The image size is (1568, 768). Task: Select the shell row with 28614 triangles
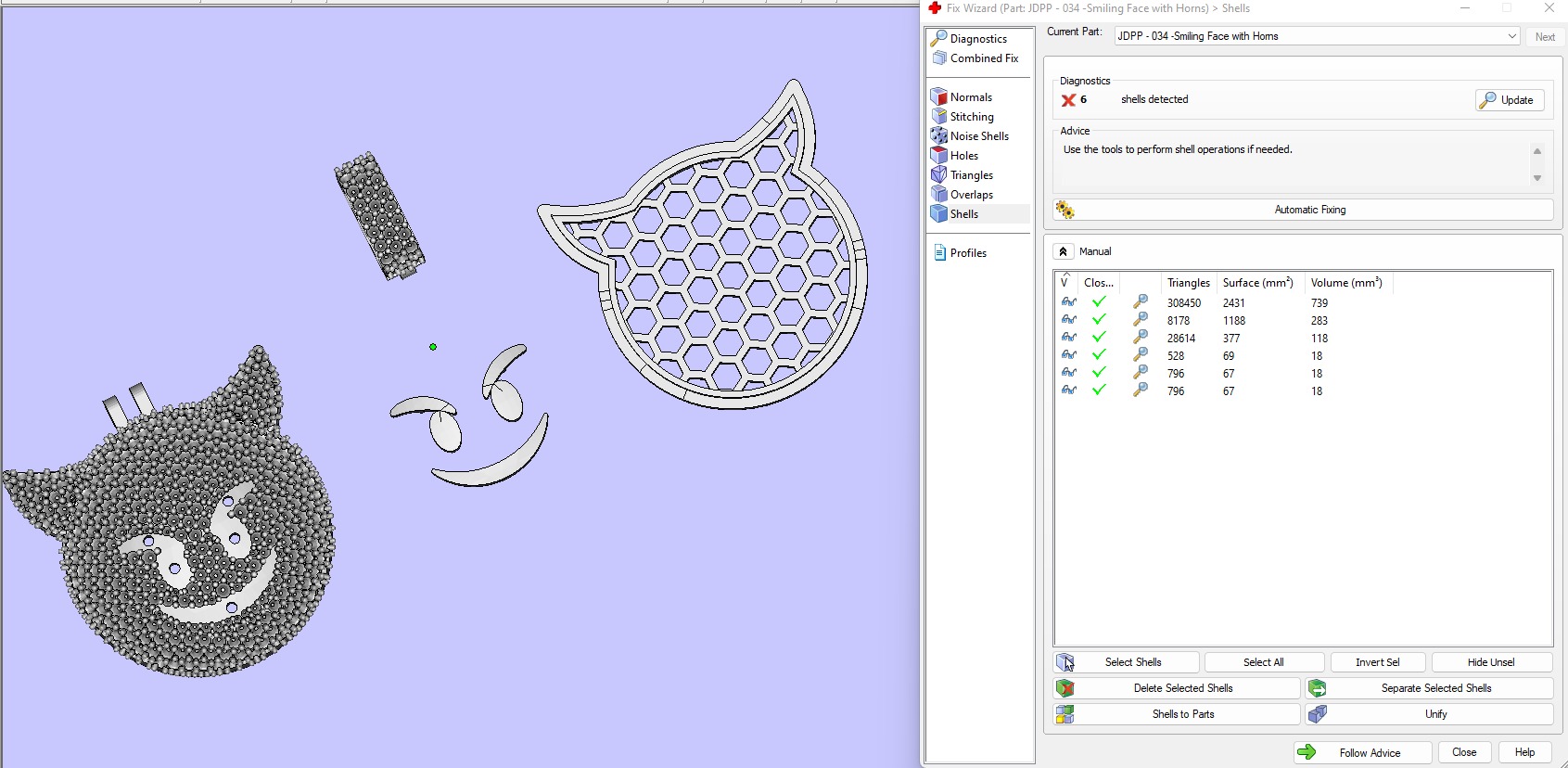coord(1303,339)
